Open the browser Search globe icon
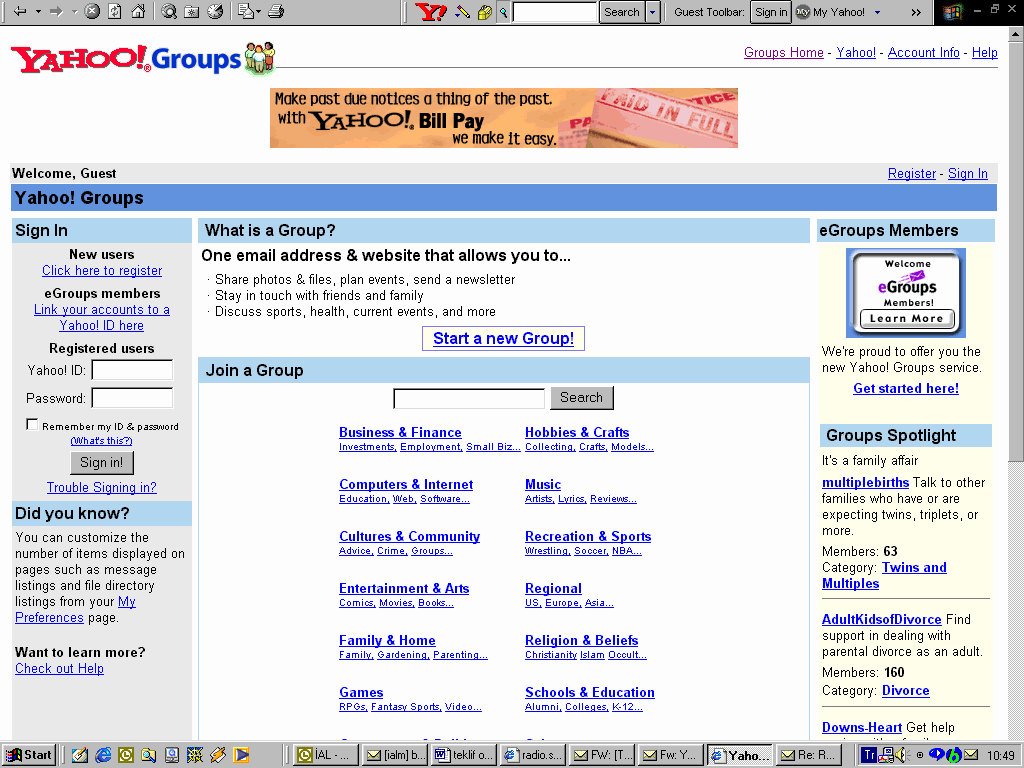 [169, 11]
